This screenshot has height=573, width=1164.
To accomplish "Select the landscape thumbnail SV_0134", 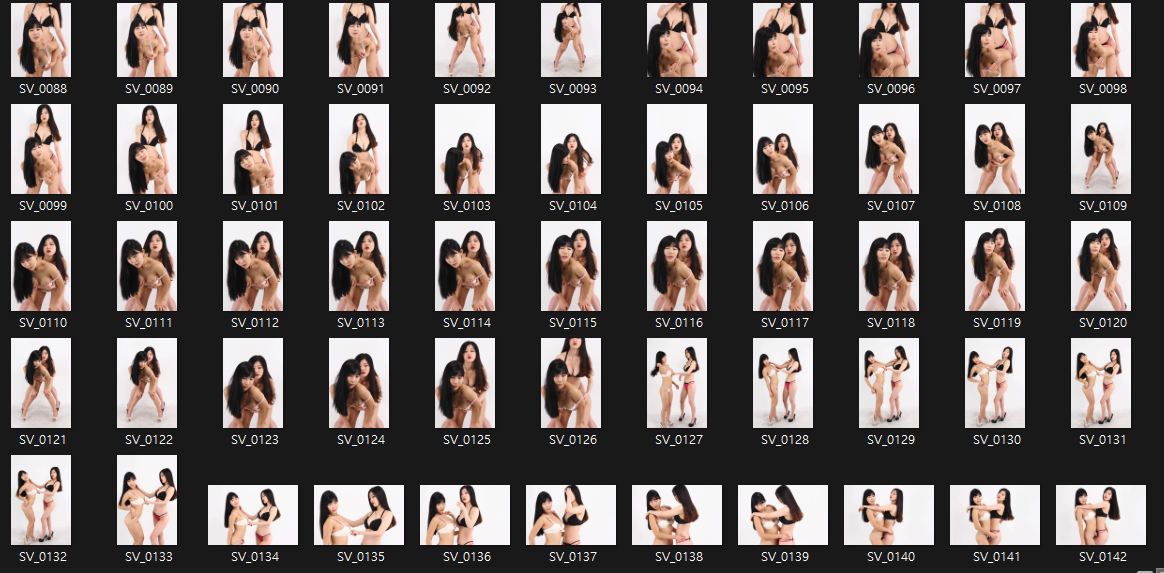I will 253,515.
